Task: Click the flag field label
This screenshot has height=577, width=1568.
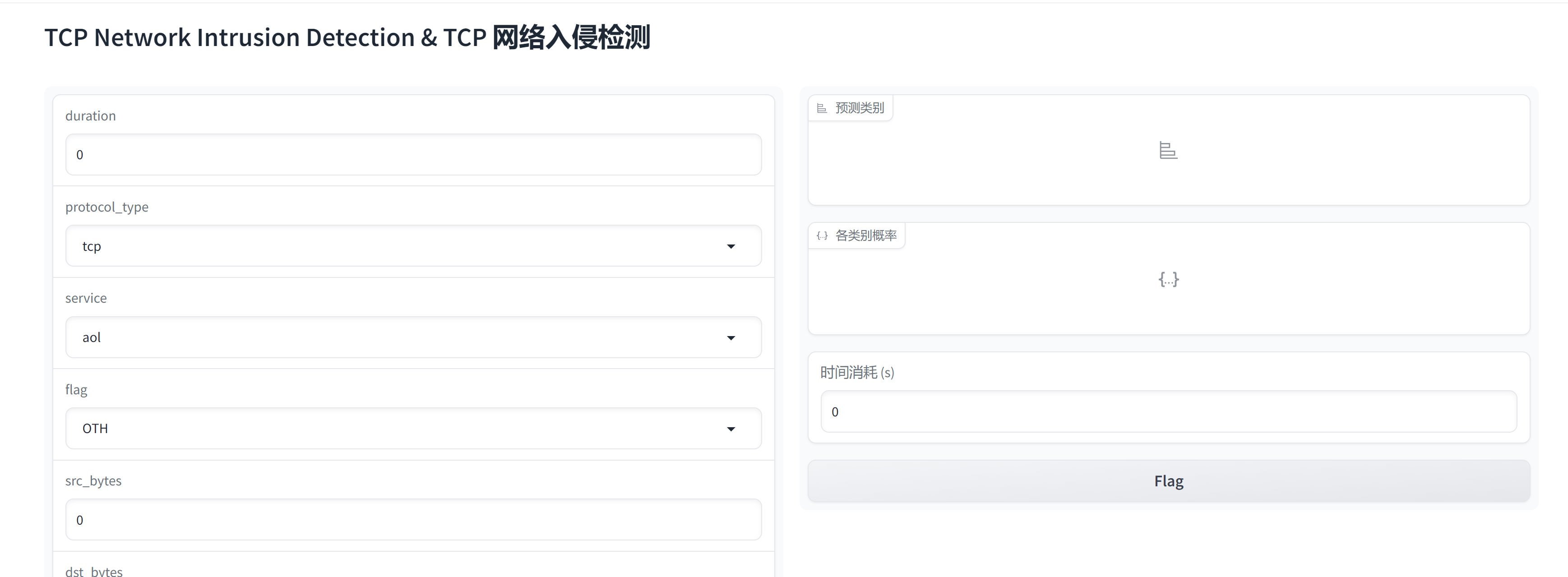Action: click(x=76, y=389)
